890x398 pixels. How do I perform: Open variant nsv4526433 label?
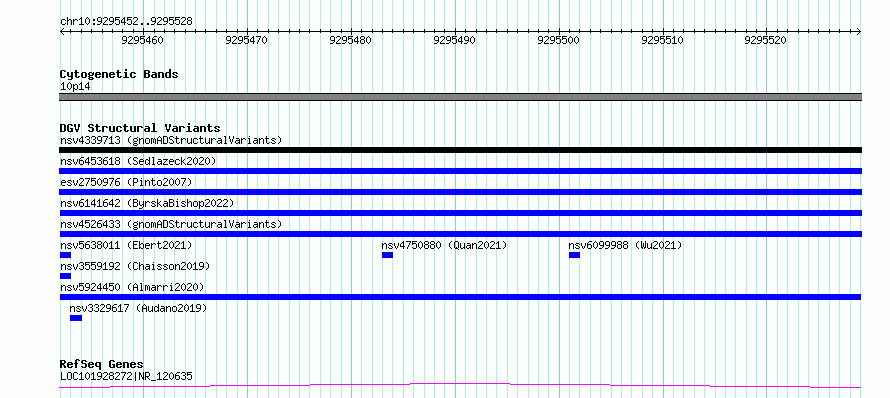pyautogui.click(x=171, y=224)
